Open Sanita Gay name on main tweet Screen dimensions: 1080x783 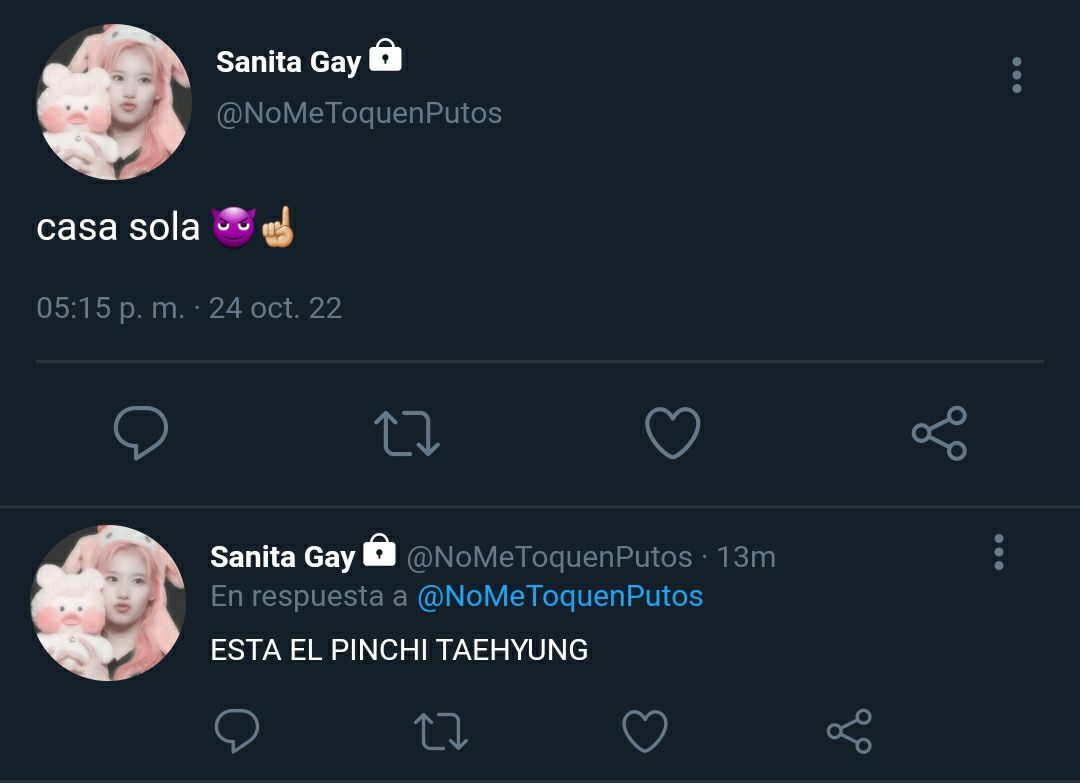[288, 62]
